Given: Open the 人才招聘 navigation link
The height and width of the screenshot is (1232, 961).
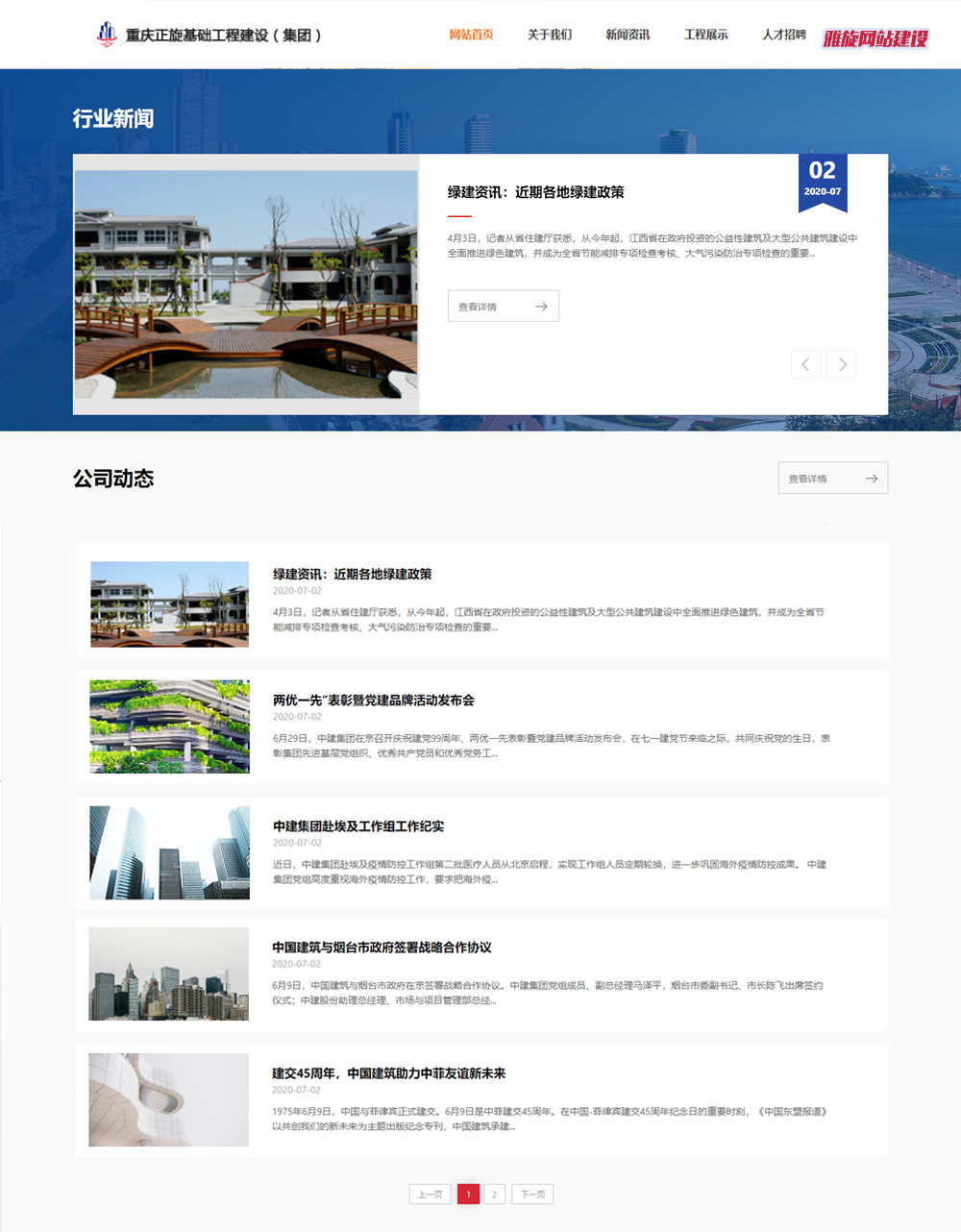Looking at the screenshot, I should (x=783, y=35).
